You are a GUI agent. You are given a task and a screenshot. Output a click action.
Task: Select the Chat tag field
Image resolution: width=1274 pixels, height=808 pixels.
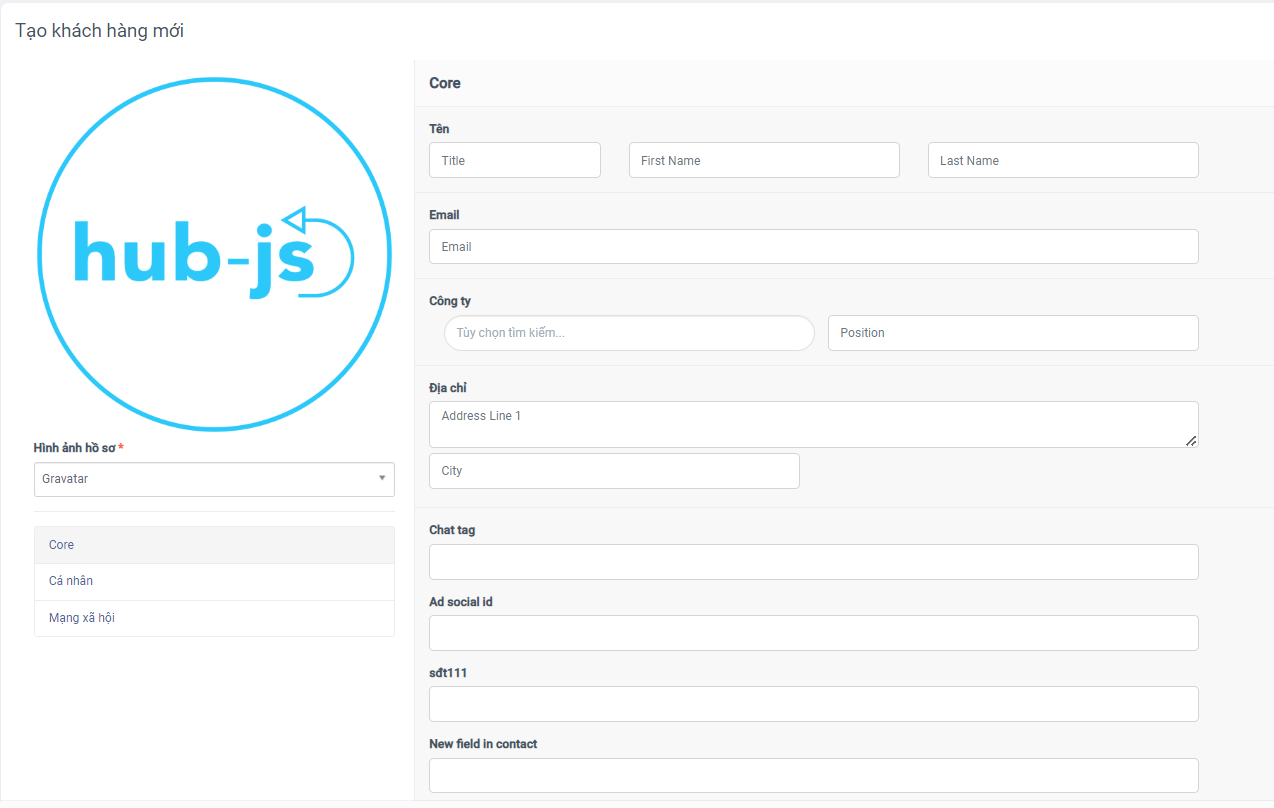point(812,562)
